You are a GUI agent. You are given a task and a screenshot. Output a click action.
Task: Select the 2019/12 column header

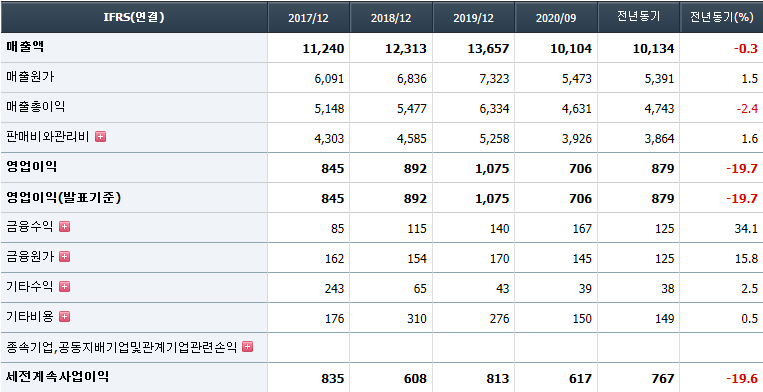[x=473, y=18]
